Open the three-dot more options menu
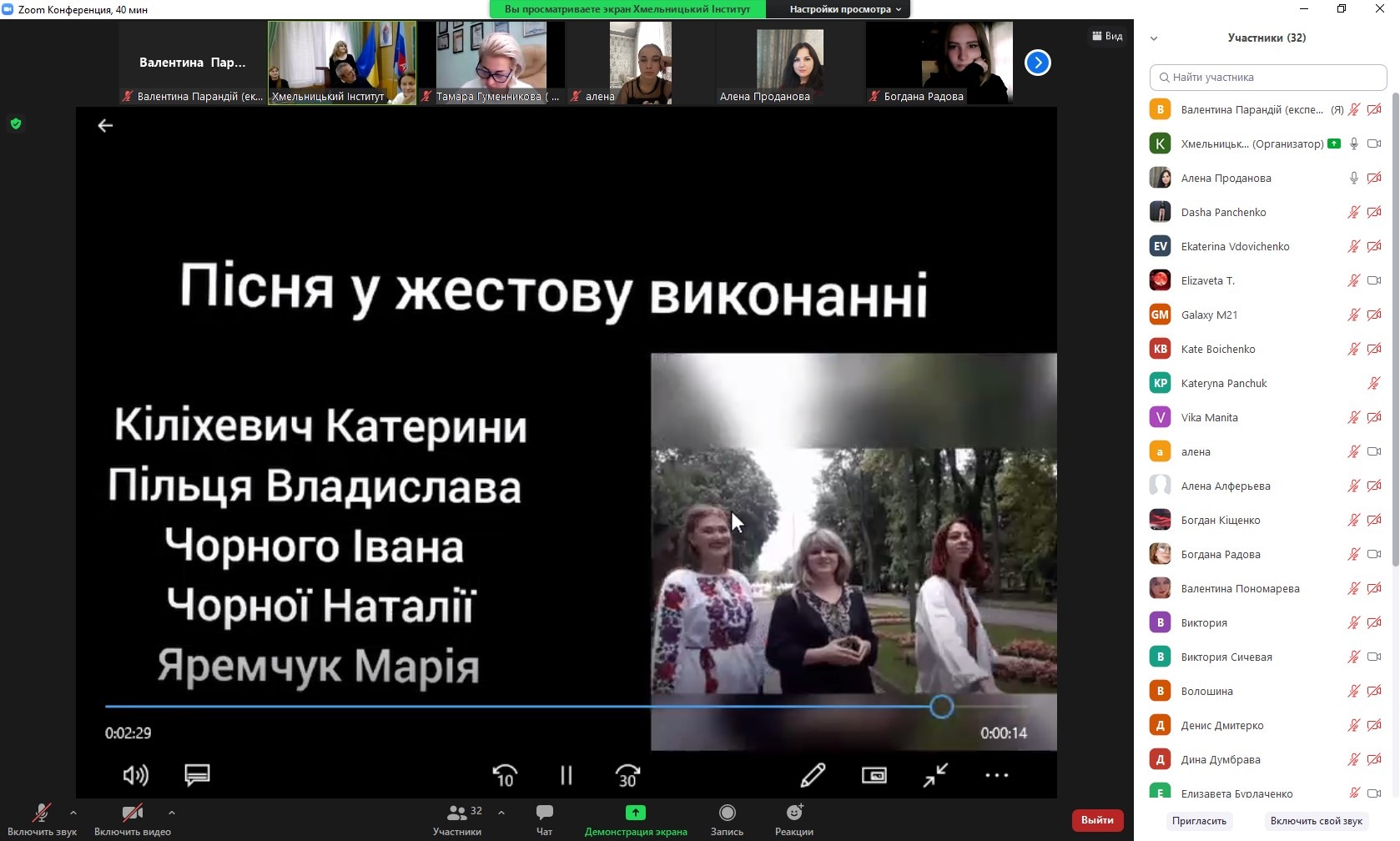The height and width of the screenshot is (841, 1400). [996, 775]
